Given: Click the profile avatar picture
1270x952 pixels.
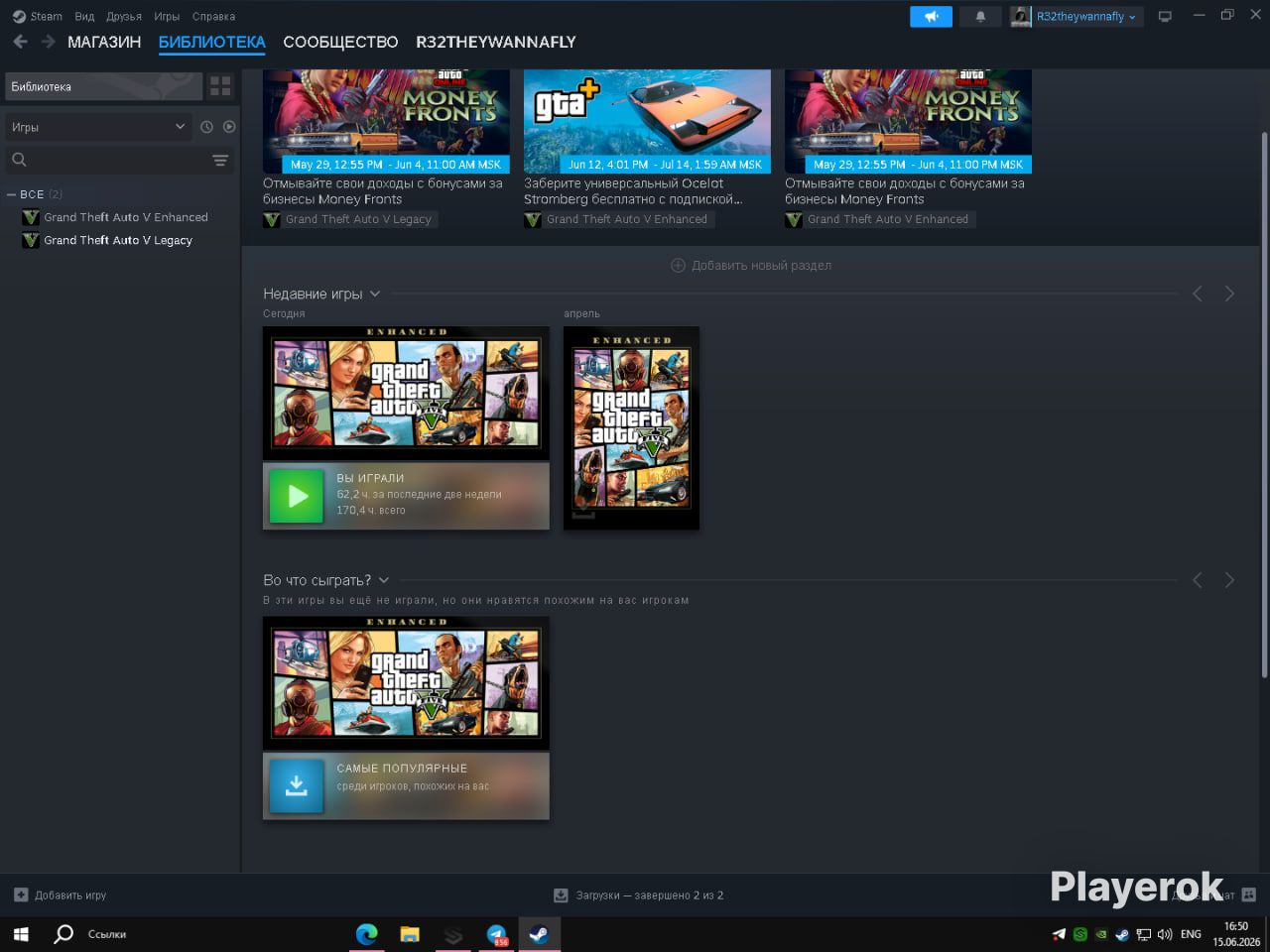Looking at the screenshot, I should pos(1020,17).
